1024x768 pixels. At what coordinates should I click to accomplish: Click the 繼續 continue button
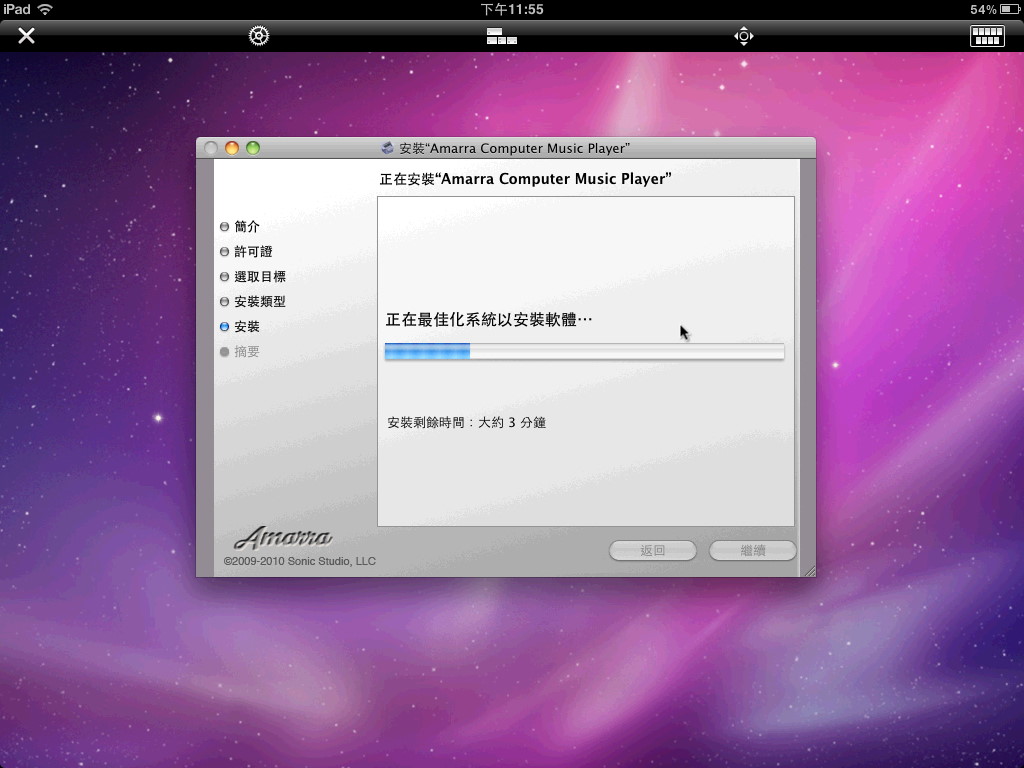752,551
